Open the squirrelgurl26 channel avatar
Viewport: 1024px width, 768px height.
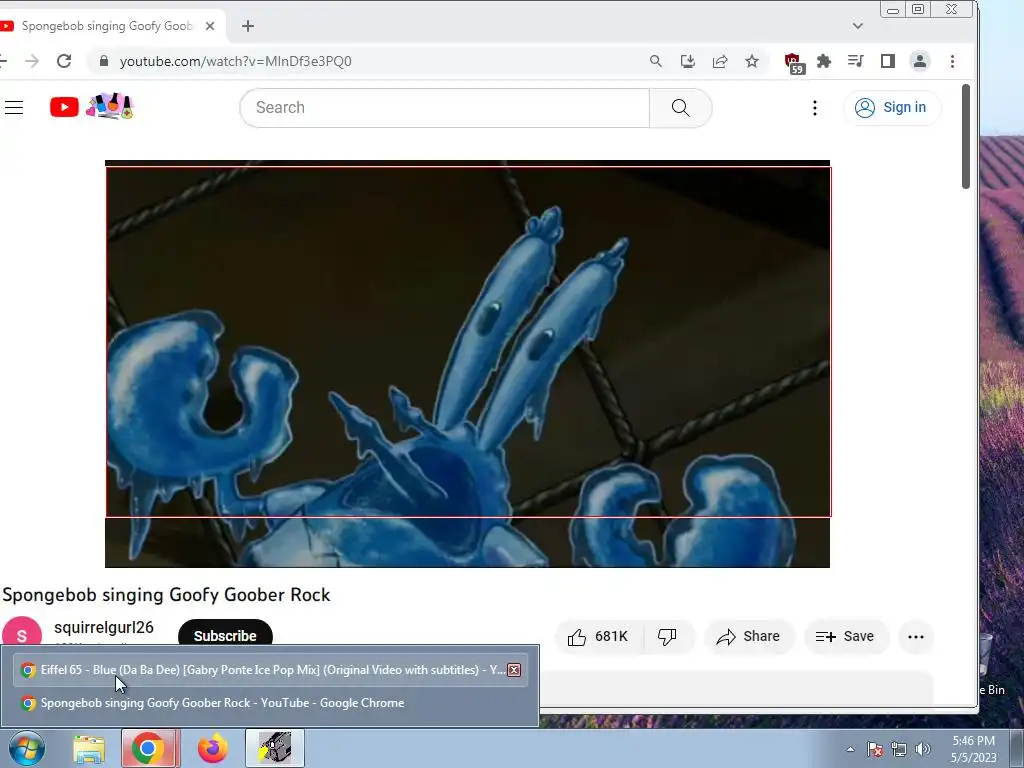point(22,633)
